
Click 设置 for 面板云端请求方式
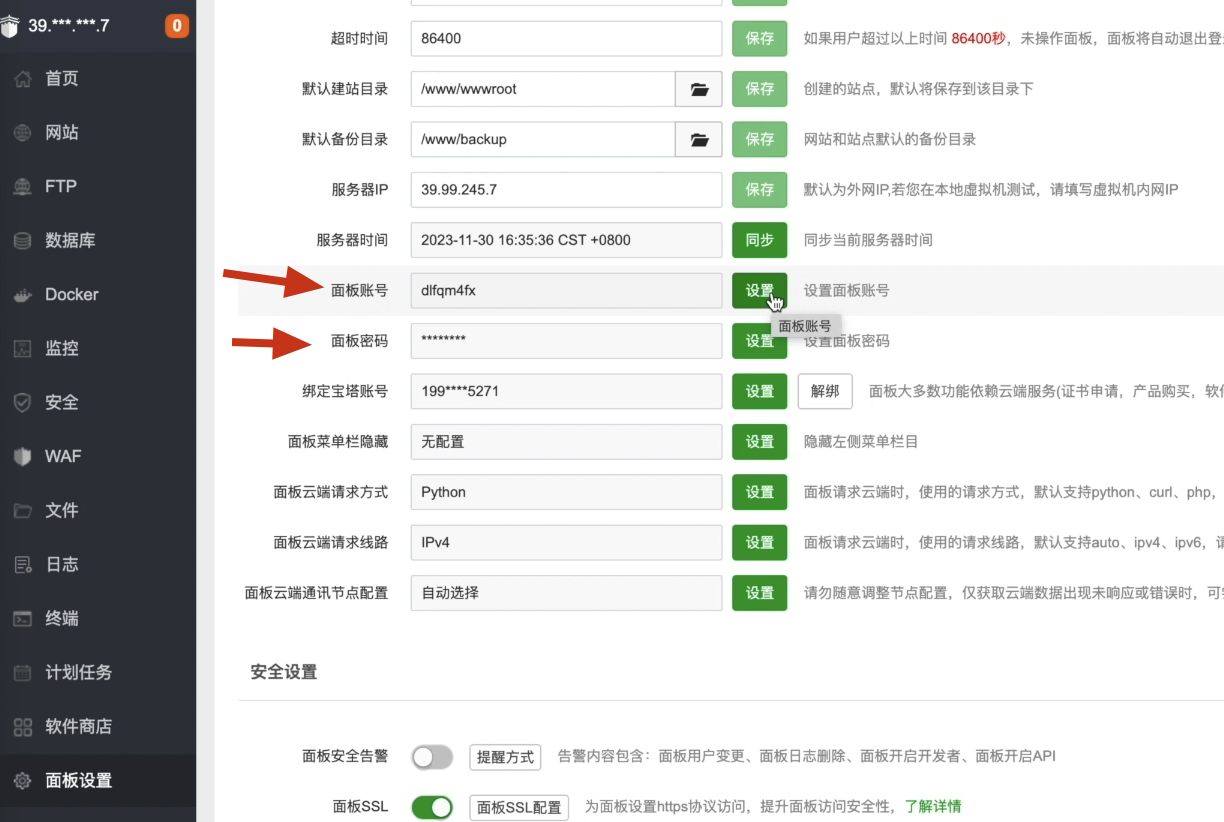tap(760, 492)
